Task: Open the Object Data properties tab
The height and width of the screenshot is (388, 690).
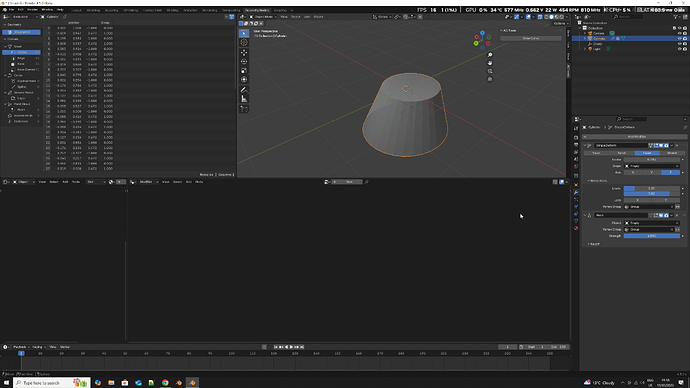Action: click(576, 221)
